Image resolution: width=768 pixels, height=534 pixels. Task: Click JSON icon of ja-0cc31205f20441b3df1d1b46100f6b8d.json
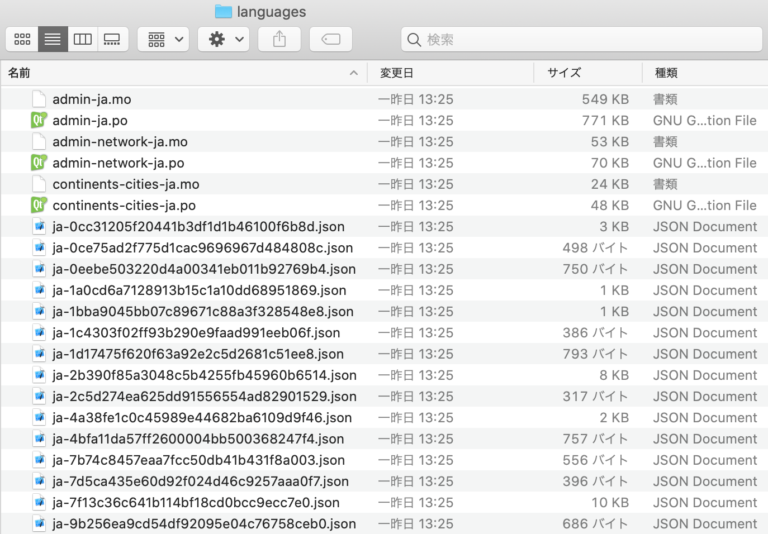pyautogui.click(x=39, y=226)
